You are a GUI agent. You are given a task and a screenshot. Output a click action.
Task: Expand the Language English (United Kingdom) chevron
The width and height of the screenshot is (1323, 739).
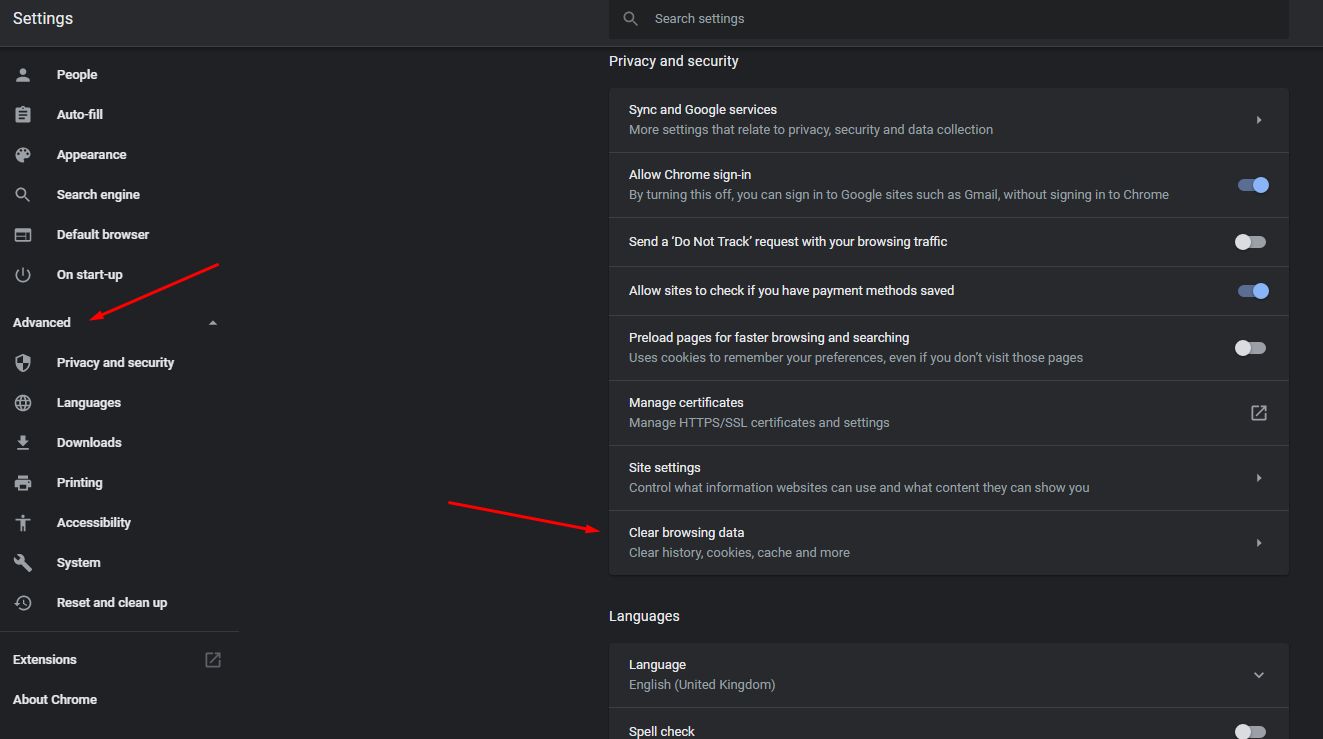[x=1259, y=675]
